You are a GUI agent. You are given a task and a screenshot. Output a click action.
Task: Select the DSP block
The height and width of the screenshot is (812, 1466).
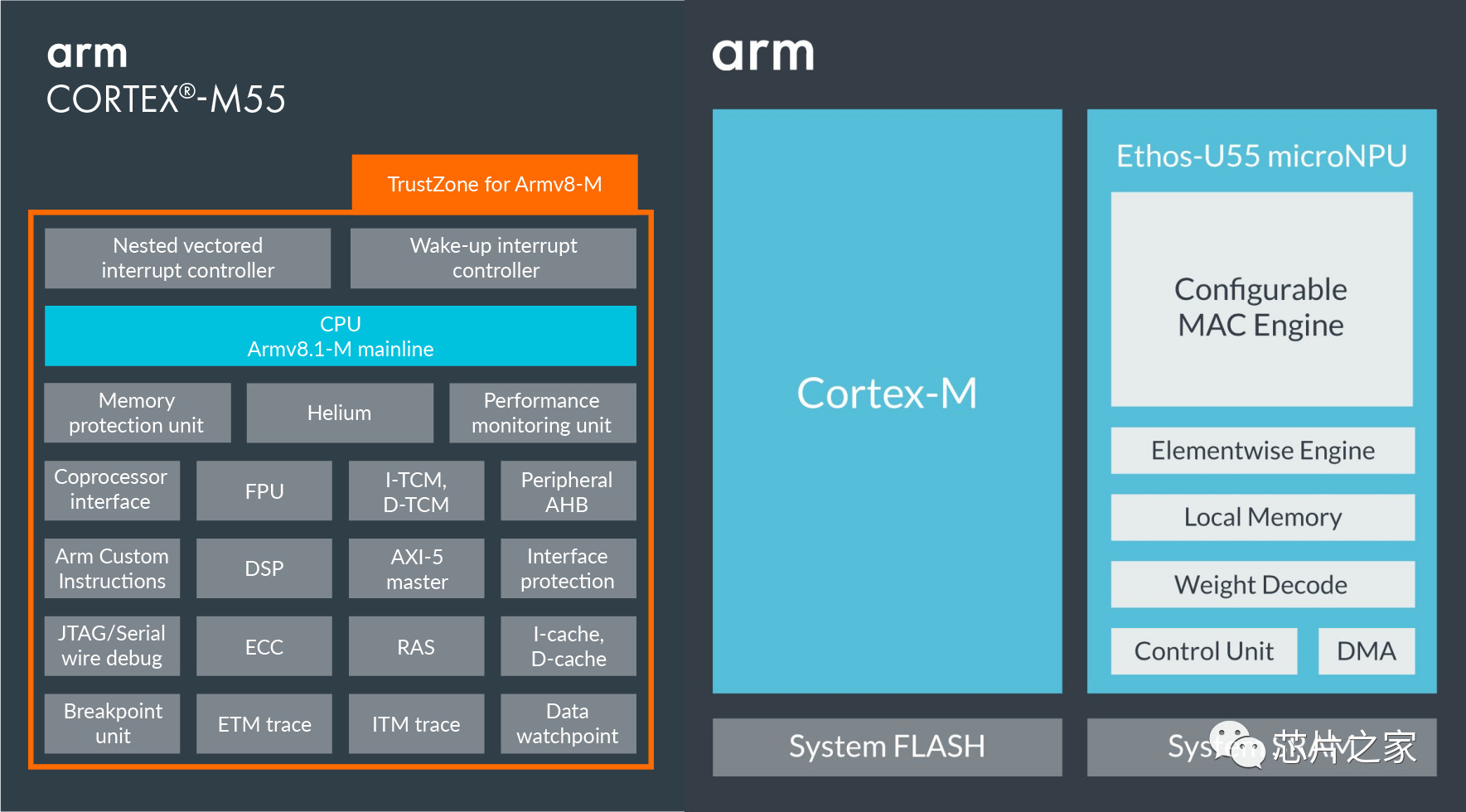264,568
